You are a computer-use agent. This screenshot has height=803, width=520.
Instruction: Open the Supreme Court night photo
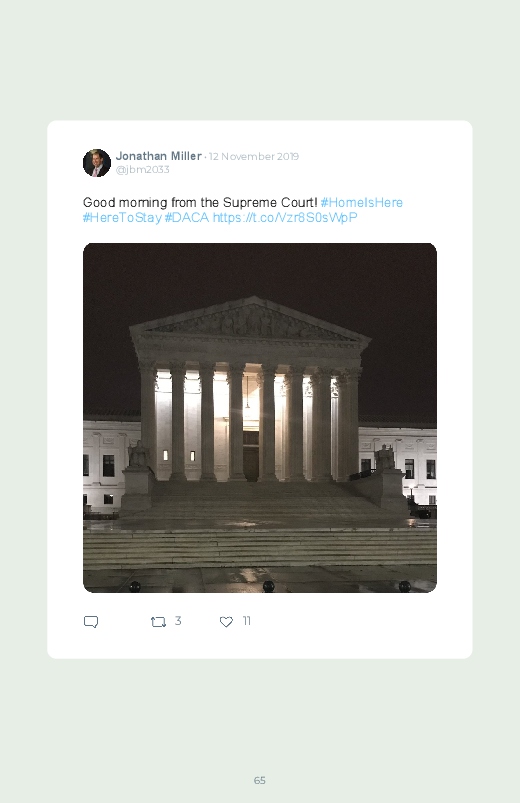tap(260, 418)
